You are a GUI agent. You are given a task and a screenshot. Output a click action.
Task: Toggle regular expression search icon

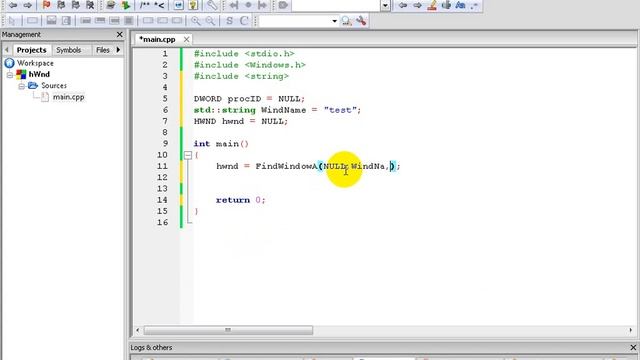[x=474, y=5]
